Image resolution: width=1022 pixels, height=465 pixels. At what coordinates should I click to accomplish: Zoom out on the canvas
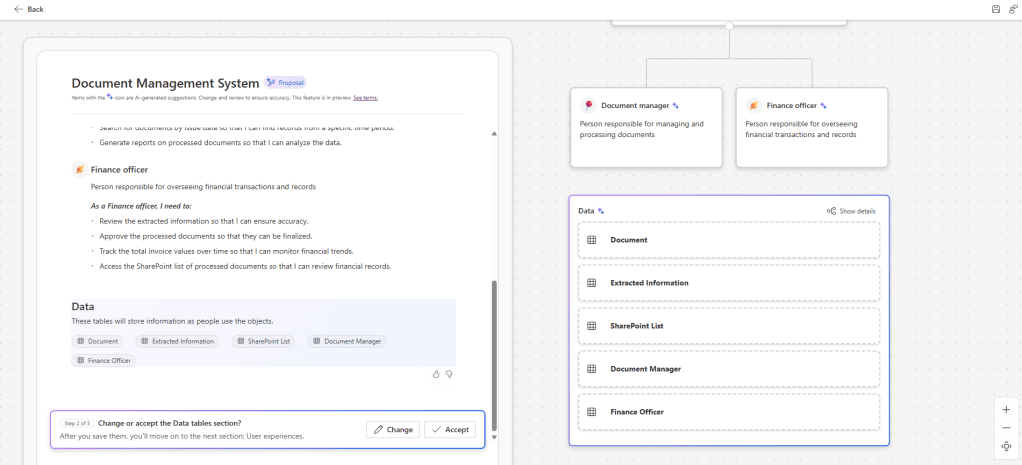[1006, 428]
